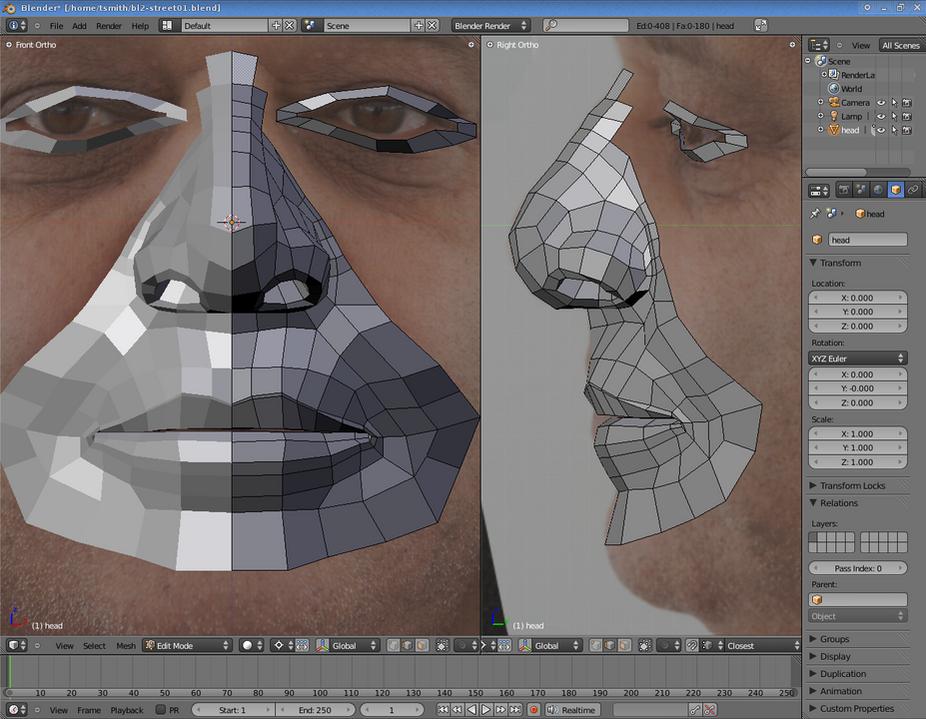
Task: Enable the PR checkbox in timeline
Action: 161,710
